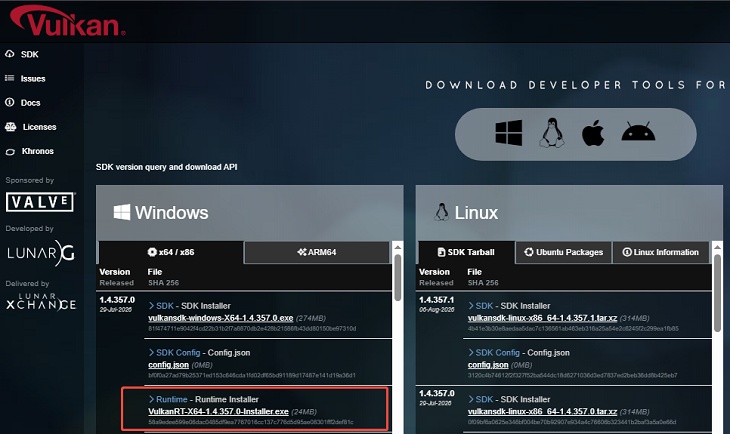This screenshot has height=434, width=730.
Task: Select the Apple platform icon
Action: coord(593,133)
